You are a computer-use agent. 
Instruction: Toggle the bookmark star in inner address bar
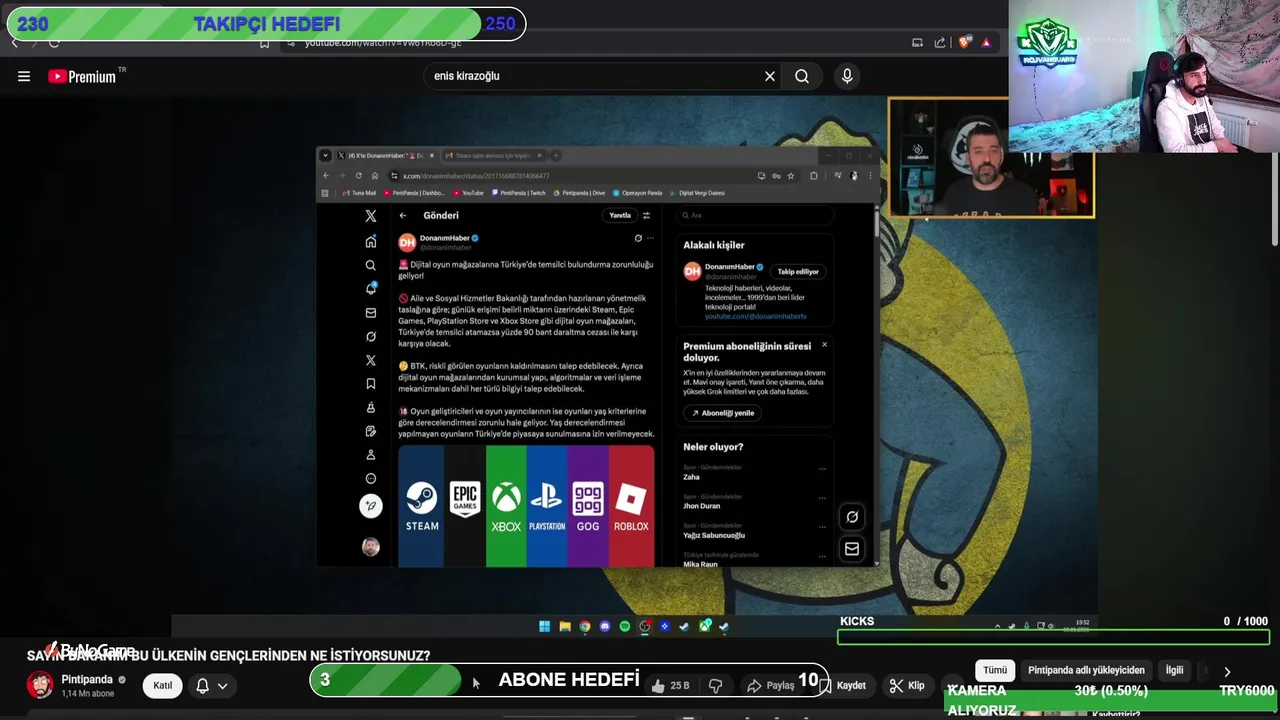click(x=791, y=176)
